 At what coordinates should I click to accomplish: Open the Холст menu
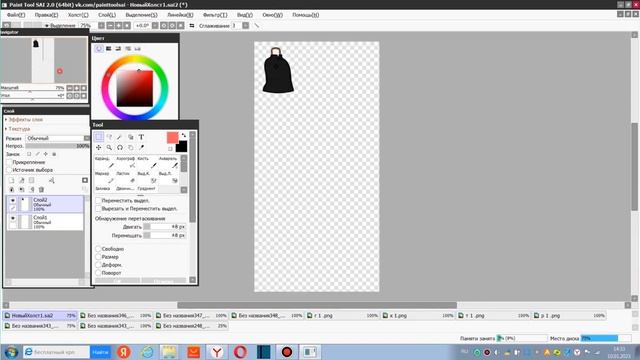(x=78, y=15)
